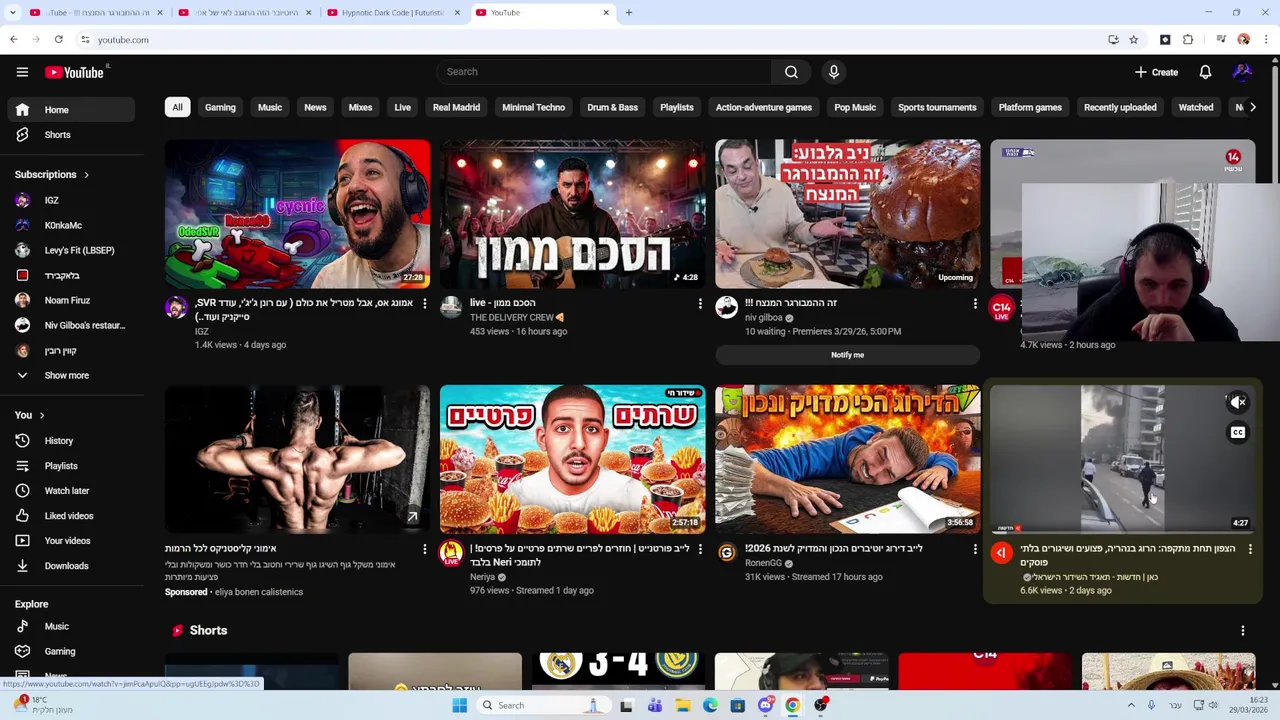Select the Minimal Techno filter chip

(x=533, y=107)
